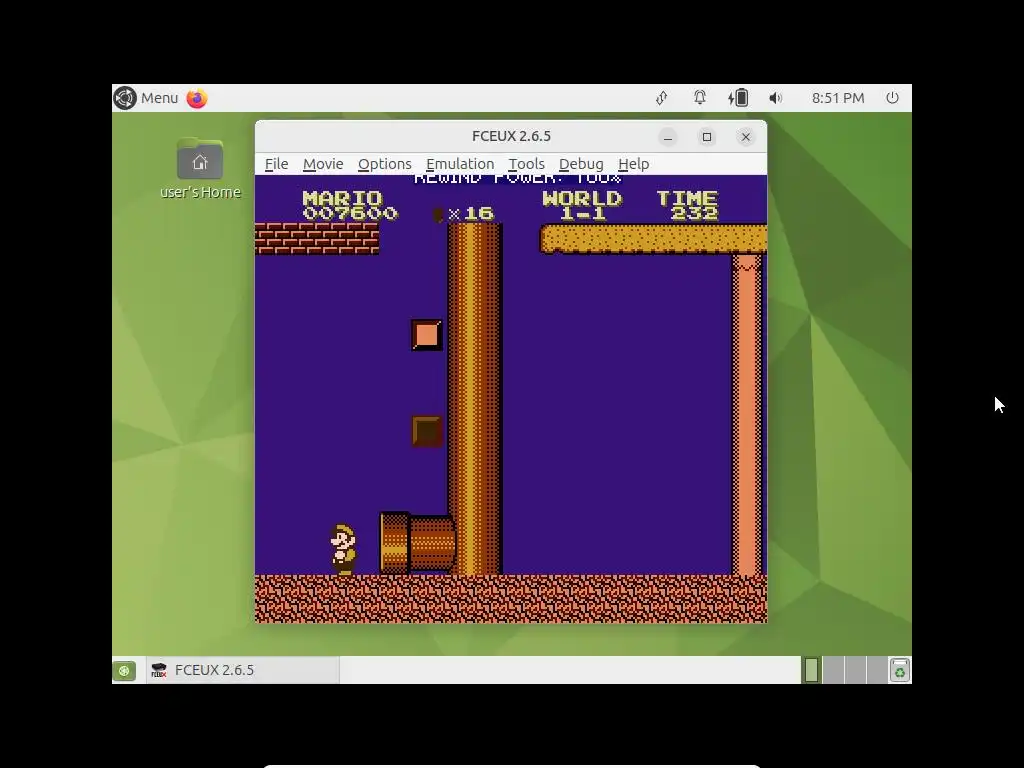Click the network connection indicator icon
Viewport: 1024px width, 768px height.
coord(662,98)
